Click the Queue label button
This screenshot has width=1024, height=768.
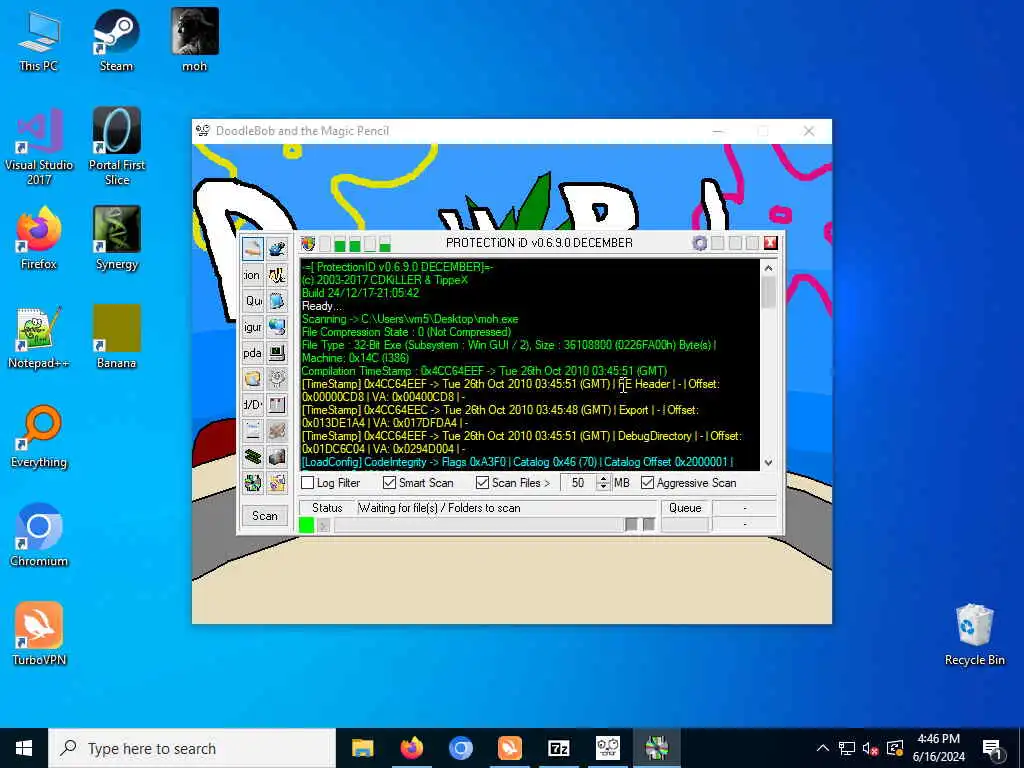[685, 507]
